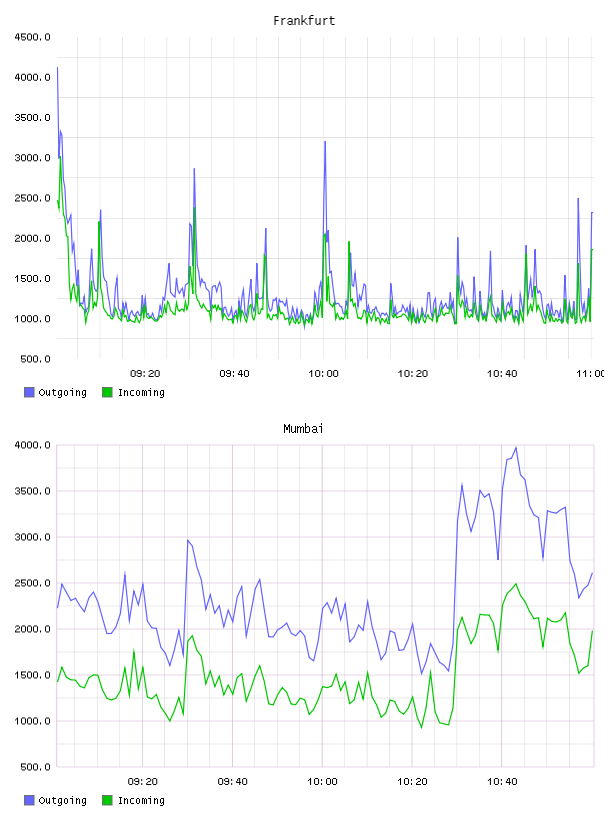Click the blue Outgoing swatch in Frankfurt legend
608x816 pixels.
29,392
